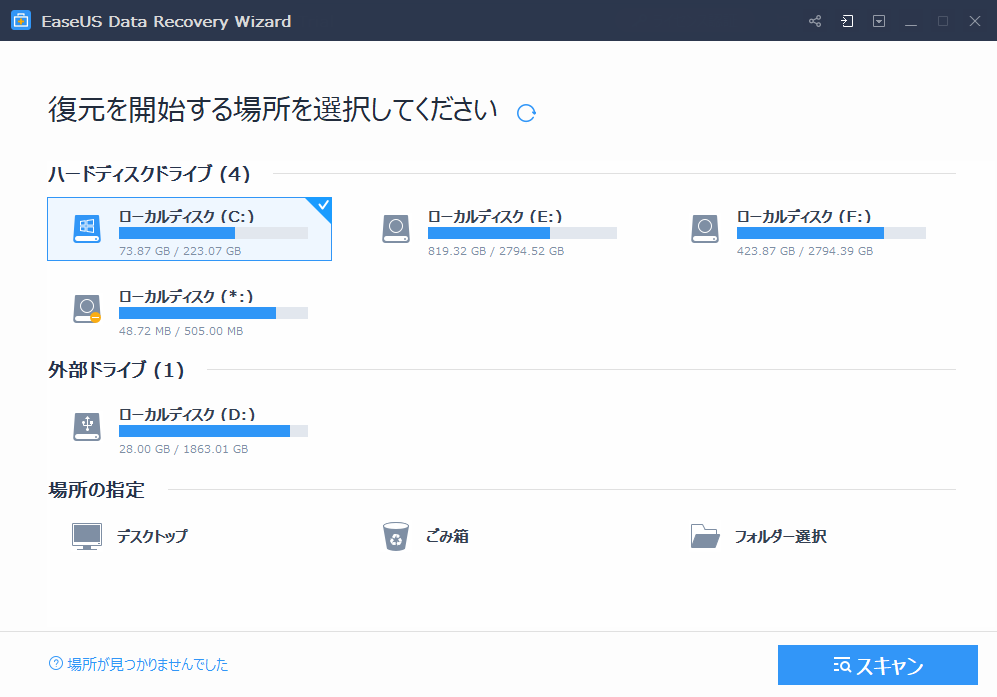Click the 819.32 GB / 2794.52 GB text
The height and width of the screenshot is (697, 997).
point(496,251)
